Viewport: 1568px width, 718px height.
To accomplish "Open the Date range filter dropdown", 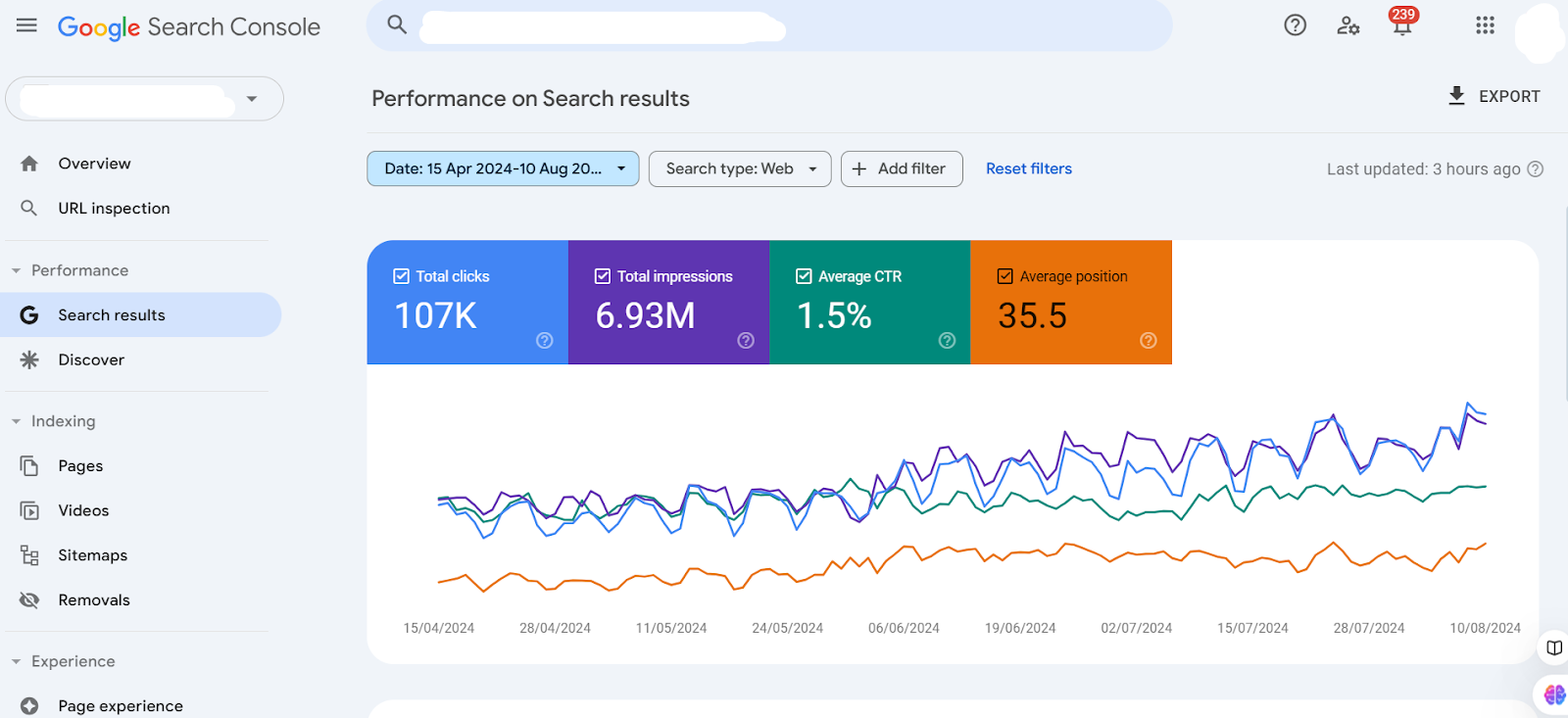I will point(503,168).
